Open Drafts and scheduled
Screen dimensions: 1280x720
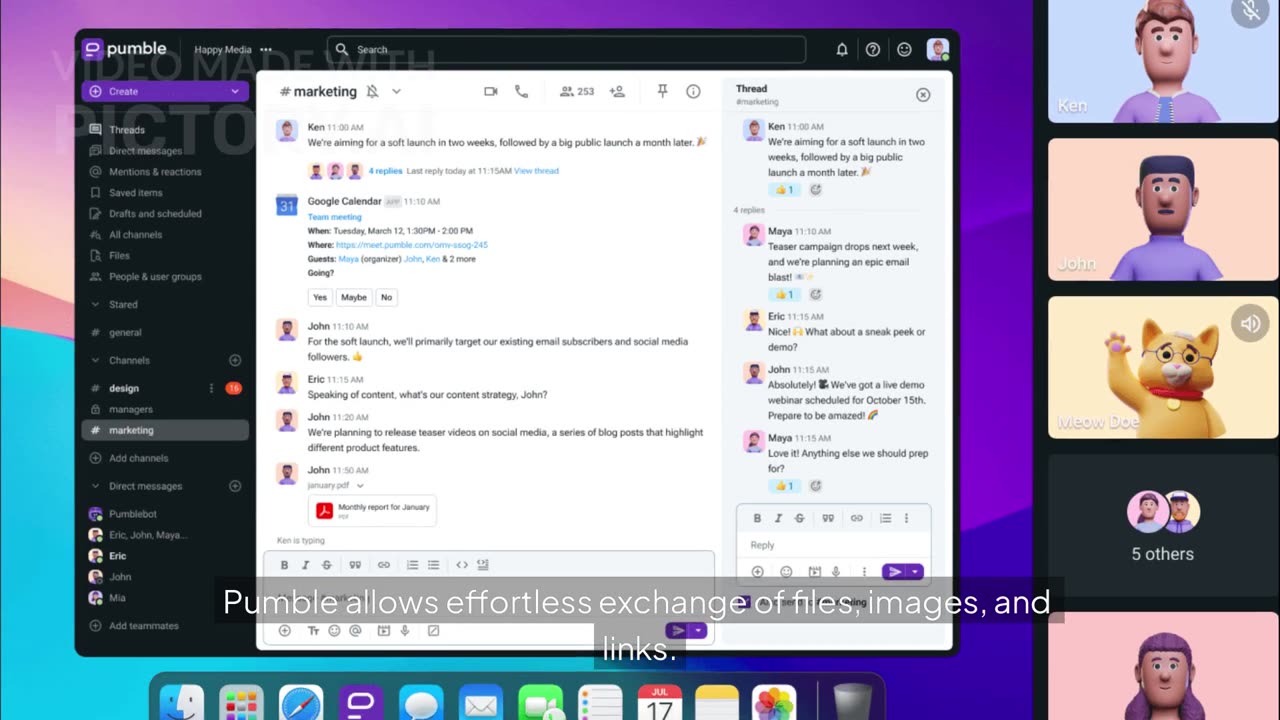[155, 213]
